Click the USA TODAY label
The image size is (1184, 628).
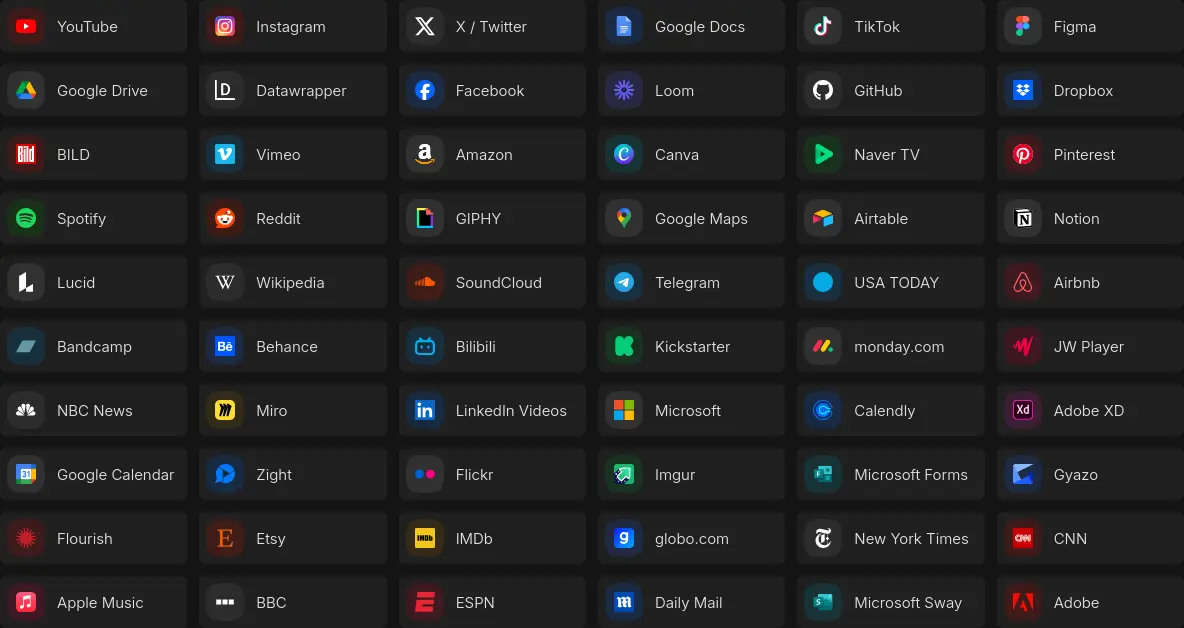pos(896,282)
